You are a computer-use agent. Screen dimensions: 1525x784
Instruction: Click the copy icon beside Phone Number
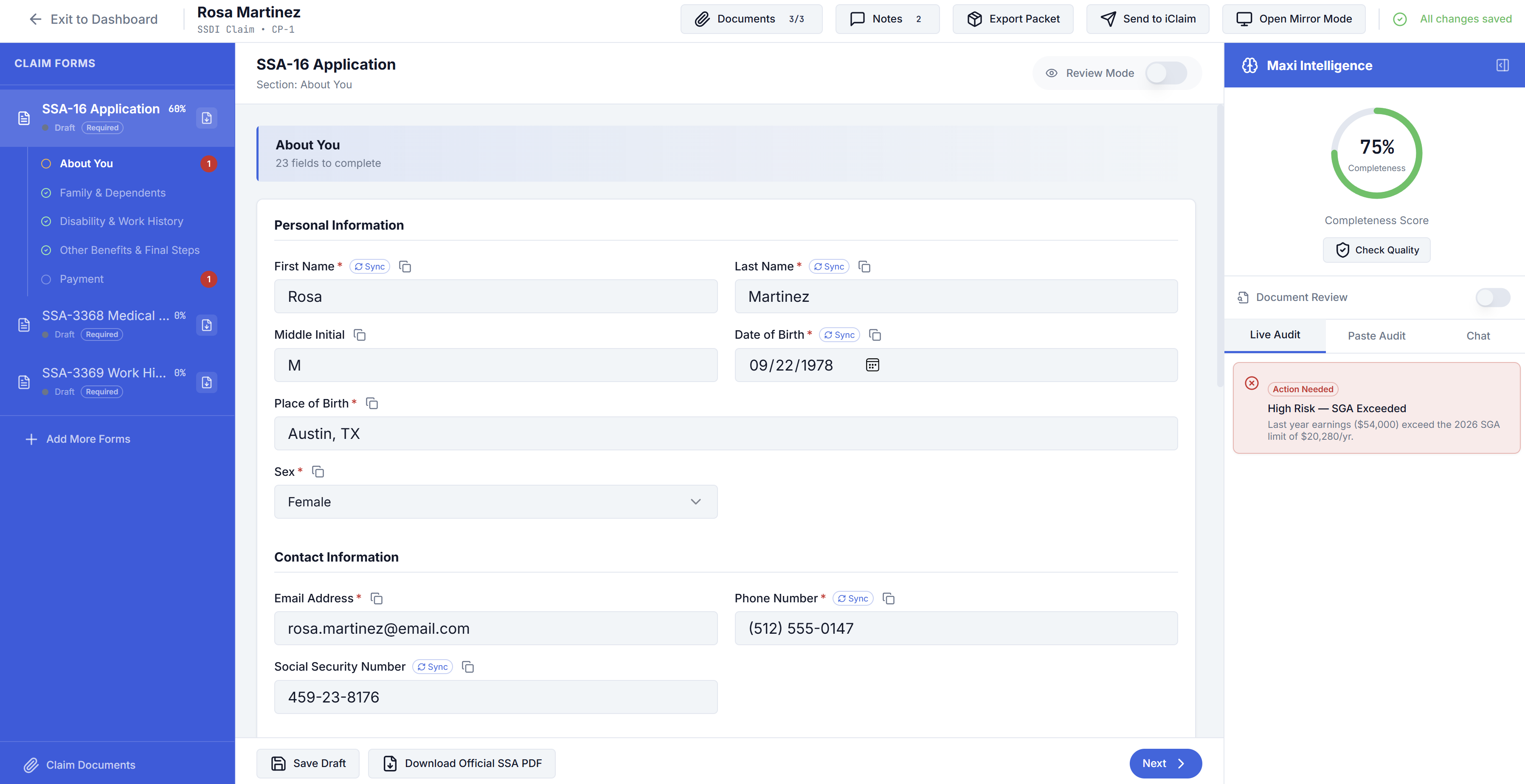(x=888, y=598)
